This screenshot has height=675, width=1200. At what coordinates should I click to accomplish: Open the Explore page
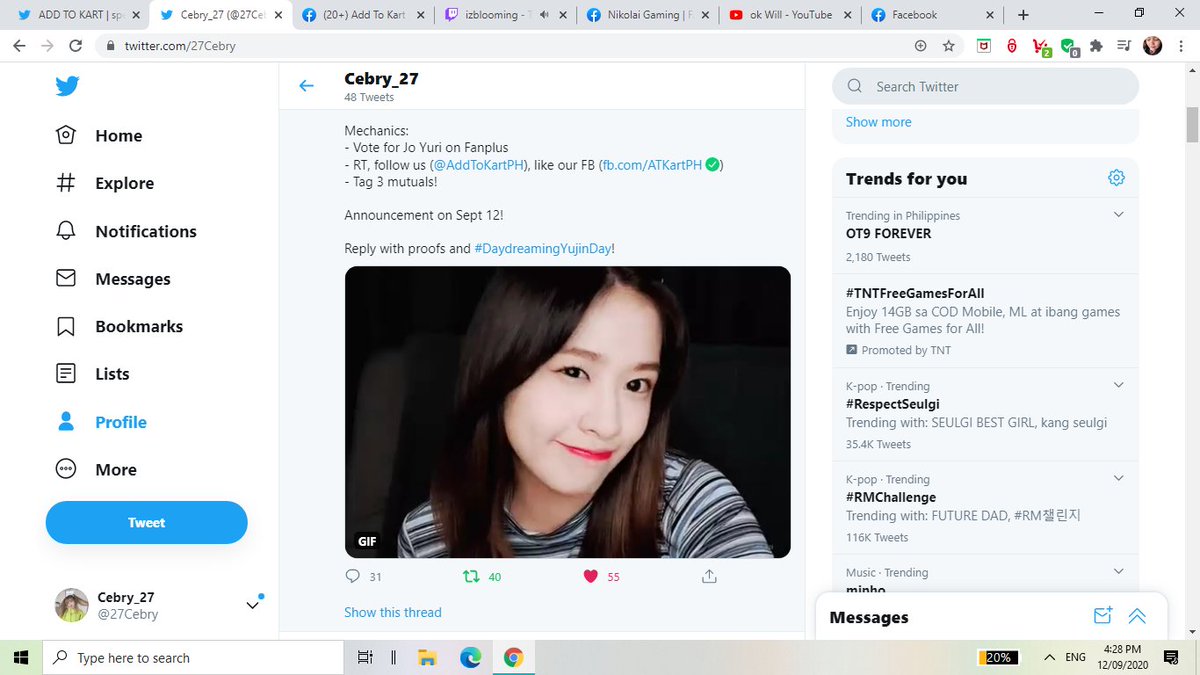click(105, 183)
